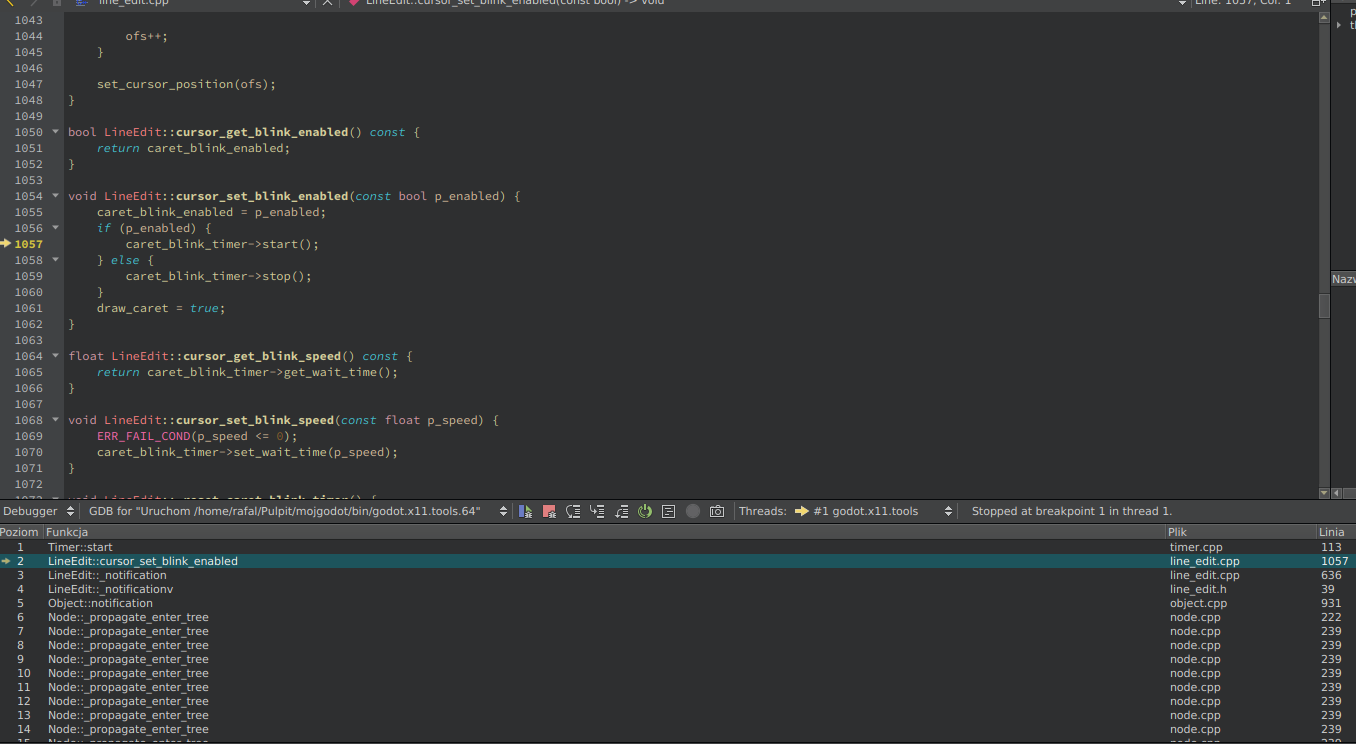Expand the tree item in the right panel
The image size is (1356, 744).
pyautogui.click(x=1339, y=24)
